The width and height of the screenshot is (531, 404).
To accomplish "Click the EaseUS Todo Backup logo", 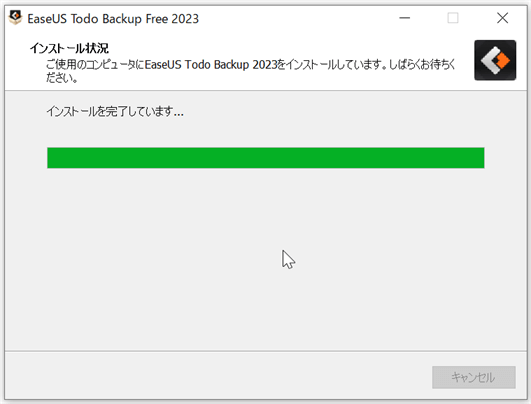I will 495,60.
